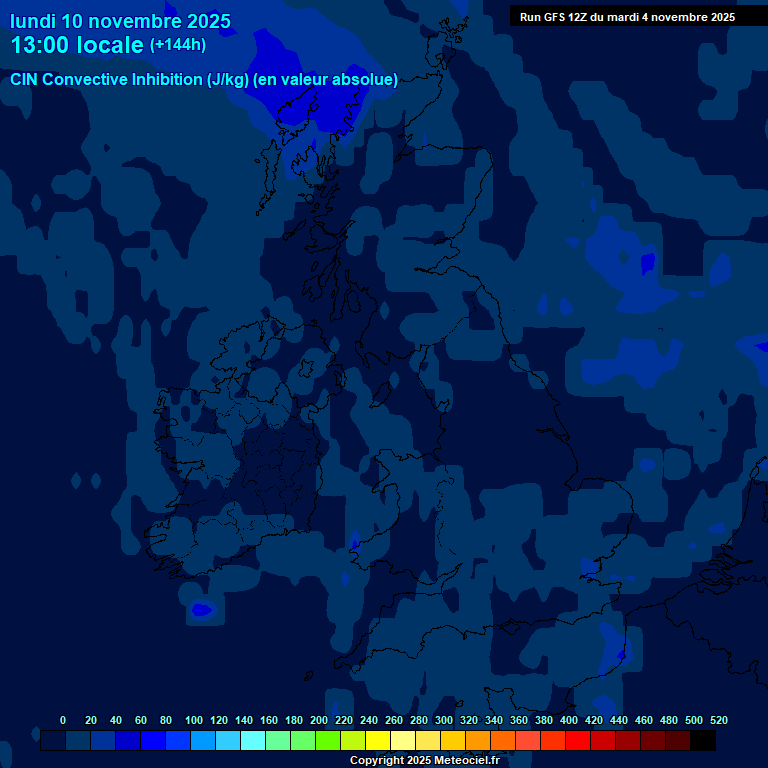Select the orange swatch near 320

(x=478, y=741)
